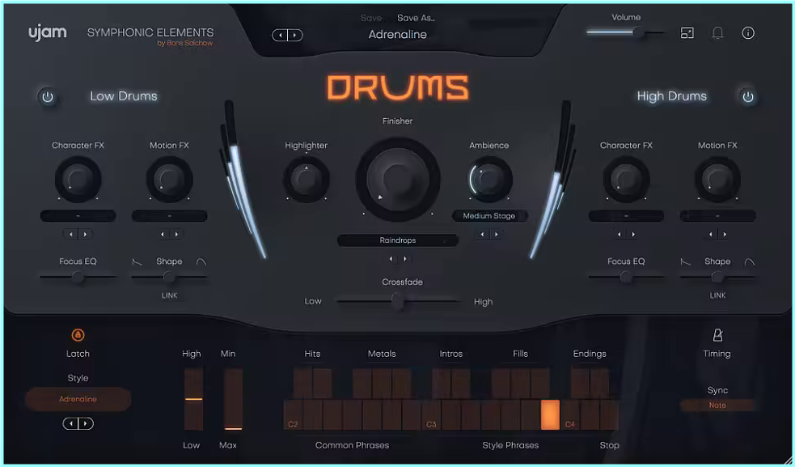Adjust the Volume slider
Image resolution: width=795 pixels, height=467 pixels.
click(x=625, y=33)
